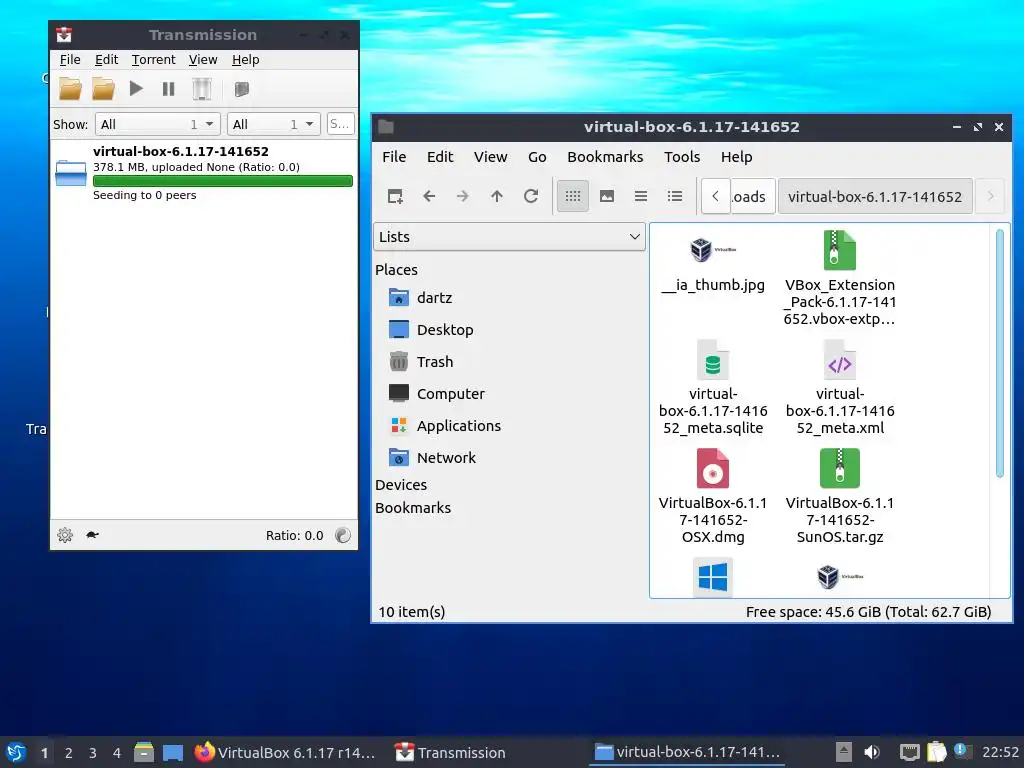1024x768 pixels.
Task: Open the first Show filter dropdown (All 1)
Action: [x=157, y=124]
